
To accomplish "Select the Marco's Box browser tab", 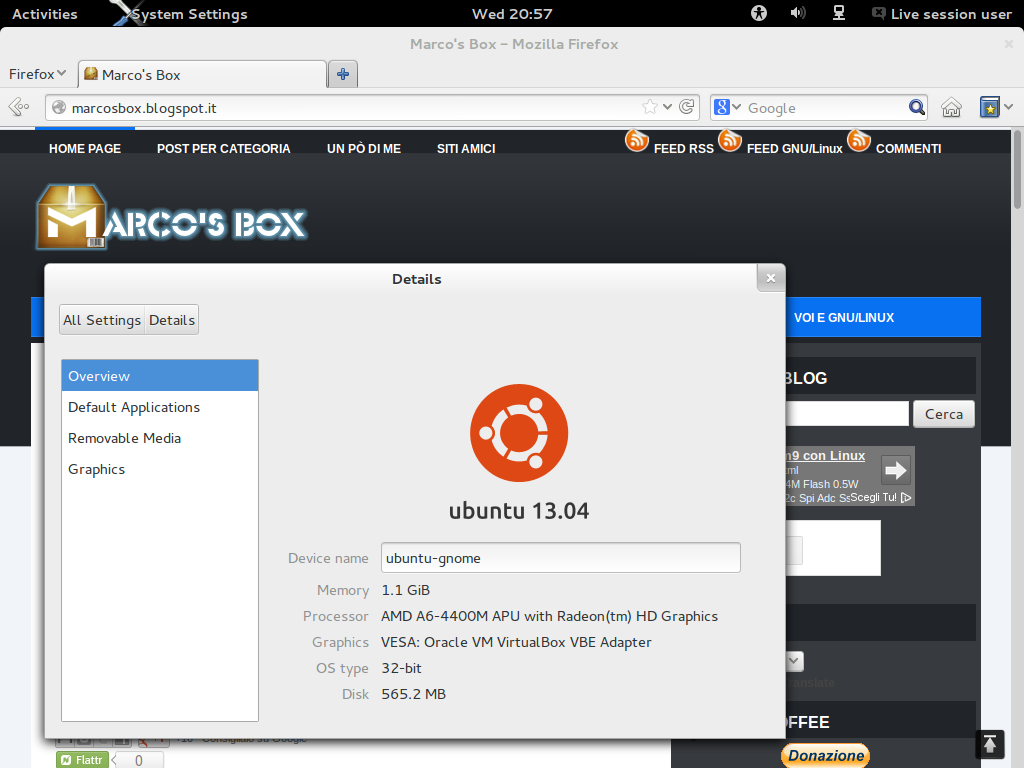I will 202,74.
